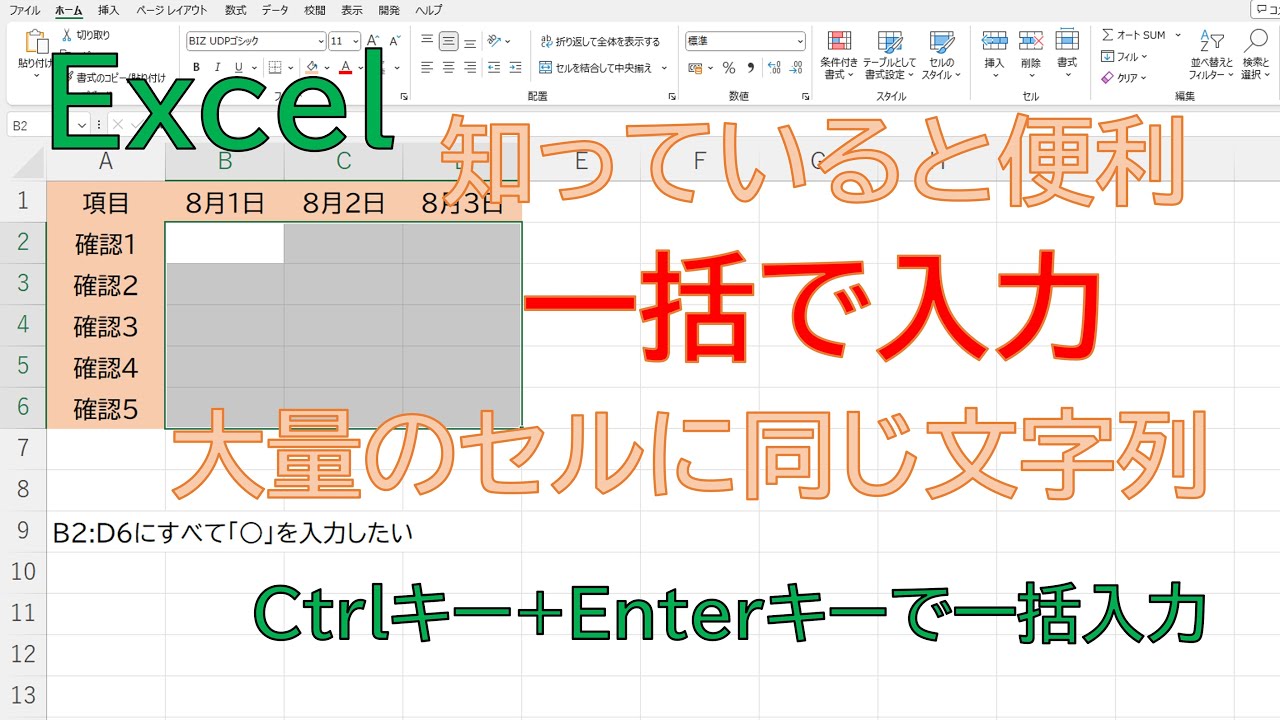The width and height of the screenshot is (1280, 720).
Task: Switch to 数式 (Formulas) tab
Action: click(236, 10)
